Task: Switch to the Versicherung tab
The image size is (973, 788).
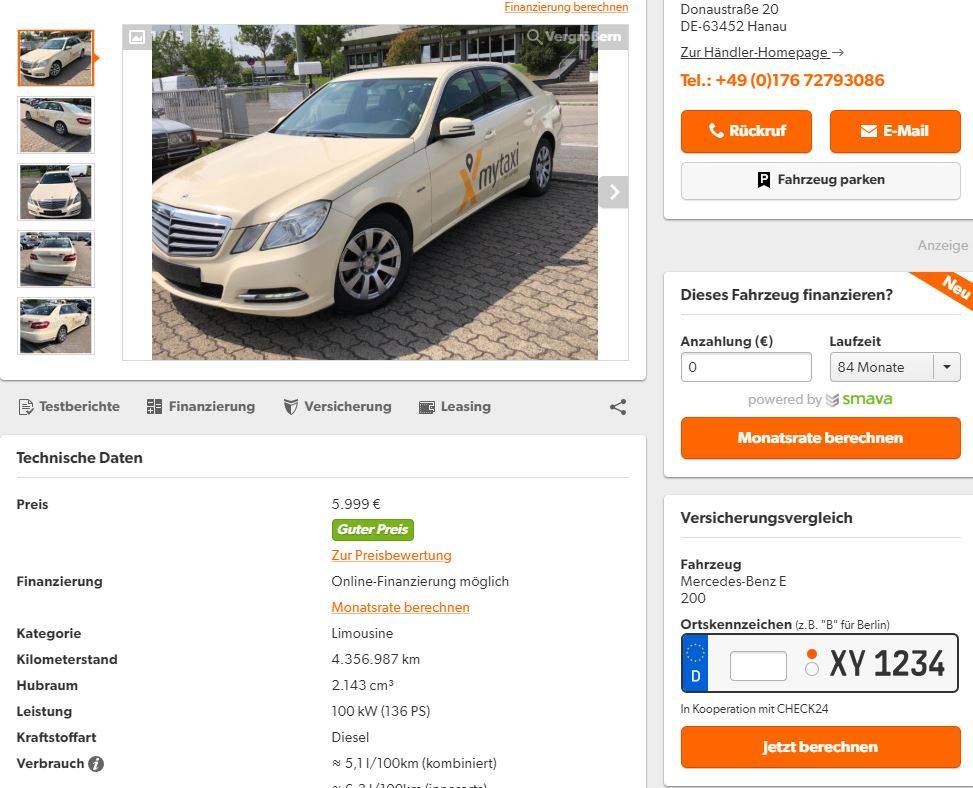Action: 337,407
